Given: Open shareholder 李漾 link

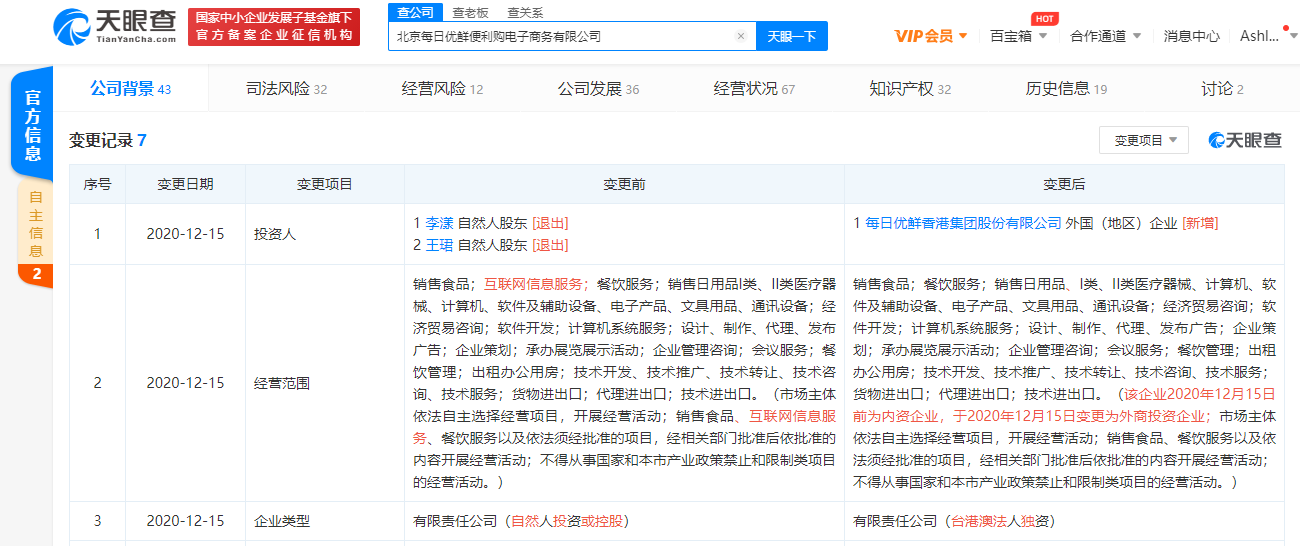Looking at the screenshot, I should point(439,223).
